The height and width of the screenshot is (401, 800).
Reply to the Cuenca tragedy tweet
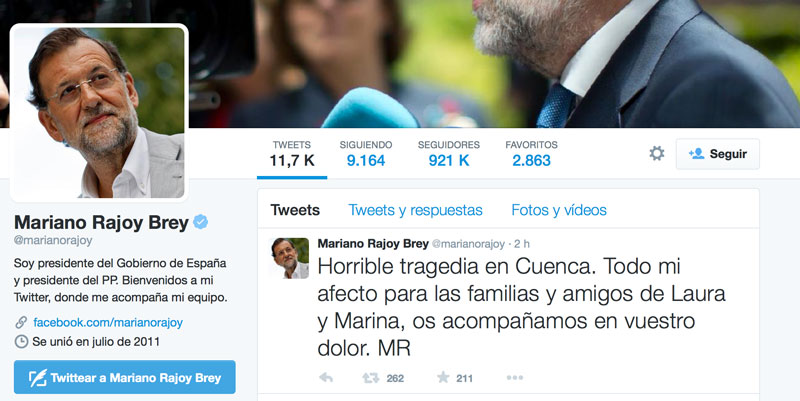tap(326, 378)
